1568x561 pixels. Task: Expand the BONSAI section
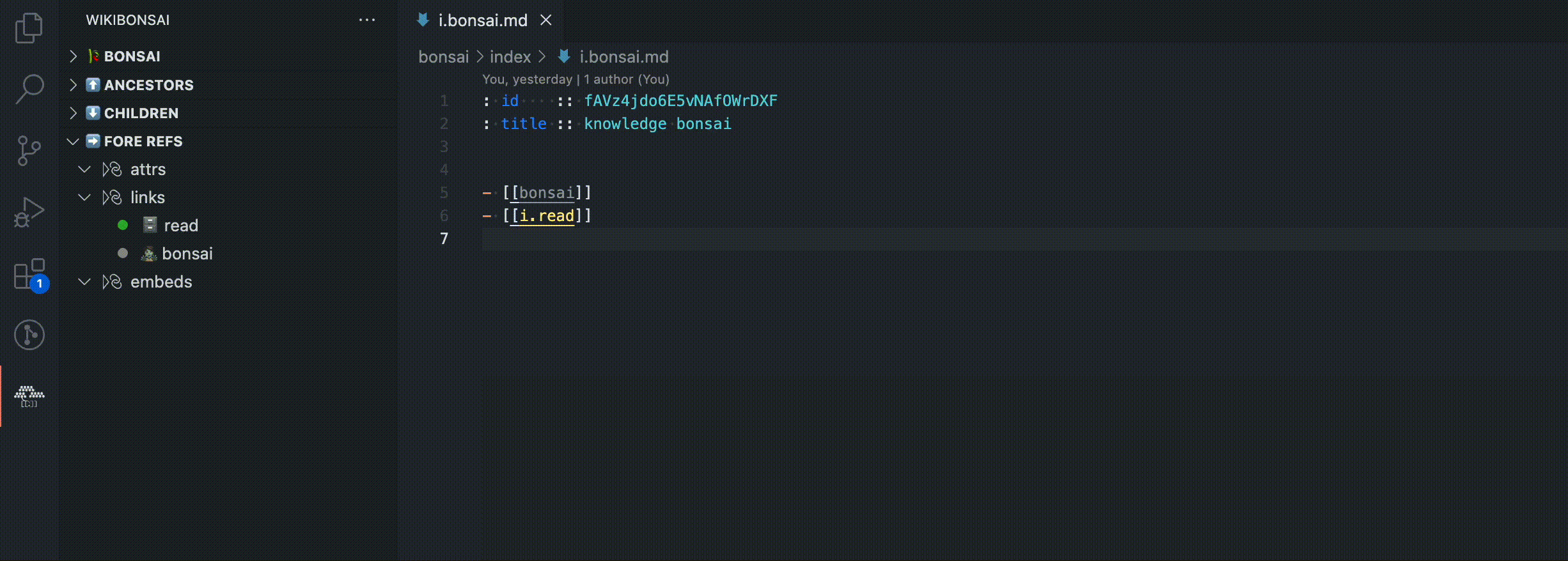point(73,56)
